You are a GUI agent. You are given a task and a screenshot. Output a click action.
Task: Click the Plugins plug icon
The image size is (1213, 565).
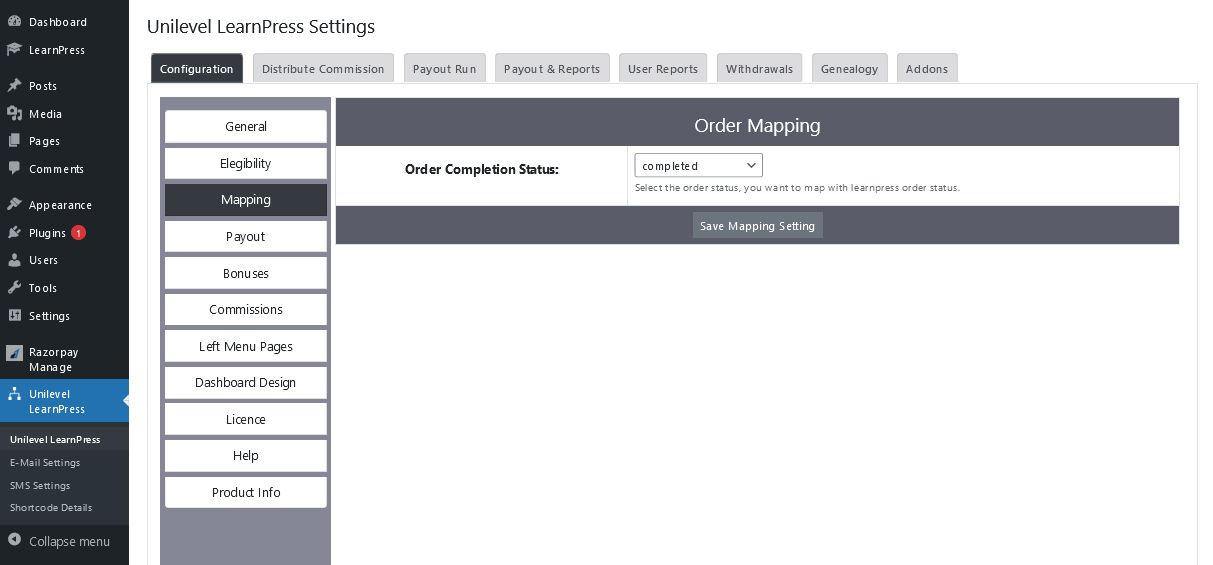pos(14,233)
